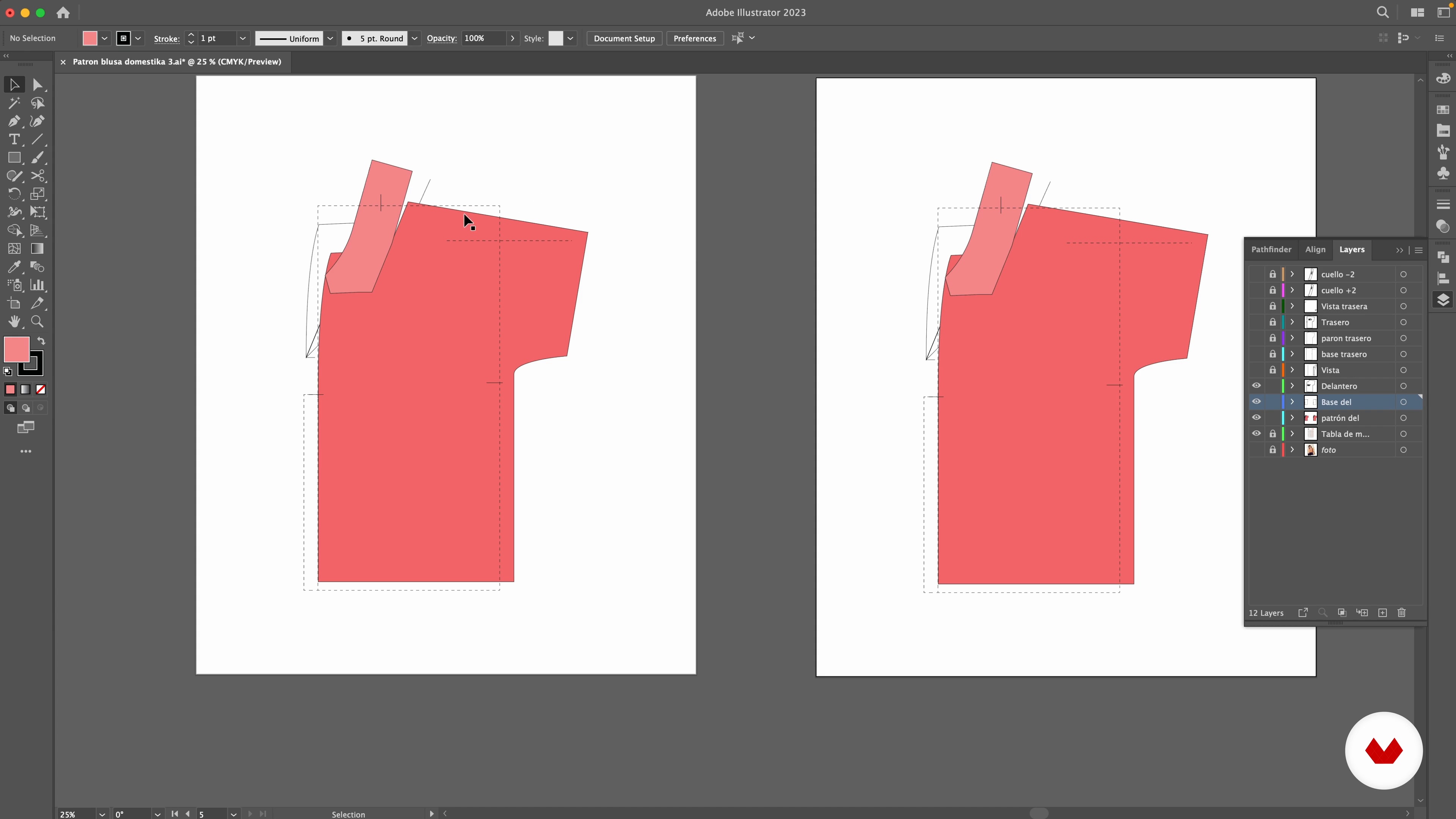Select the Scale tool

[x=37, y=194]
